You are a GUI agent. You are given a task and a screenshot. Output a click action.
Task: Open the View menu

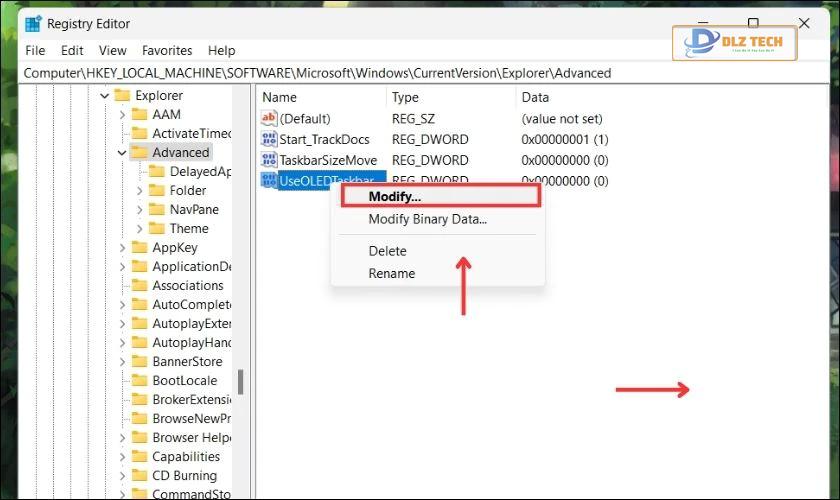click(x=112, y=50)
